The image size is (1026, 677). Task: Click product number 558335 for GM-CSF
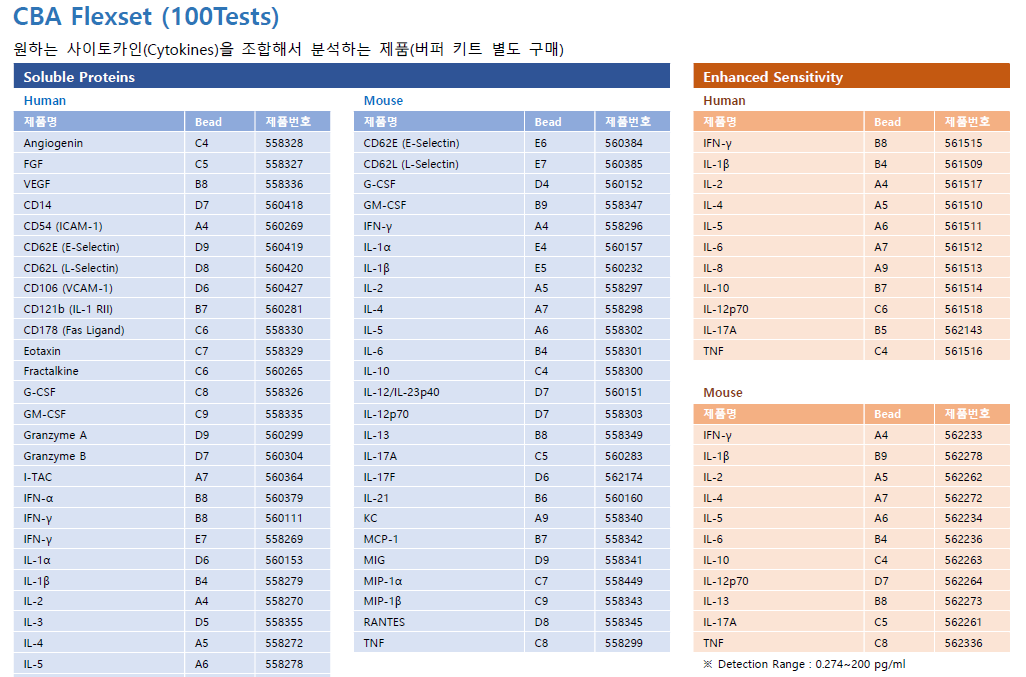click(284, 414)
